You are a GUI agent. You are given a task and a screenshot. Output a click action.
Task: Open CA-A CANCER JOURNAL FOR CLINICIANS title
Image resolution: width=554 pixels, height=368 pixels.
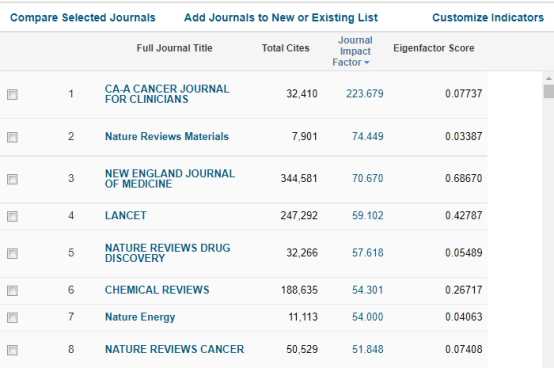tap(167, 94)
